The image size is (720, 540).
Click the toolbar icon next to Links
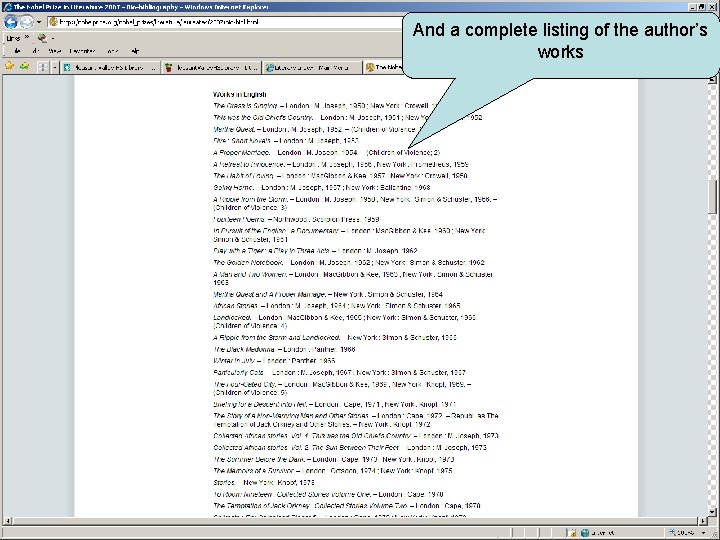pos(42,38)
